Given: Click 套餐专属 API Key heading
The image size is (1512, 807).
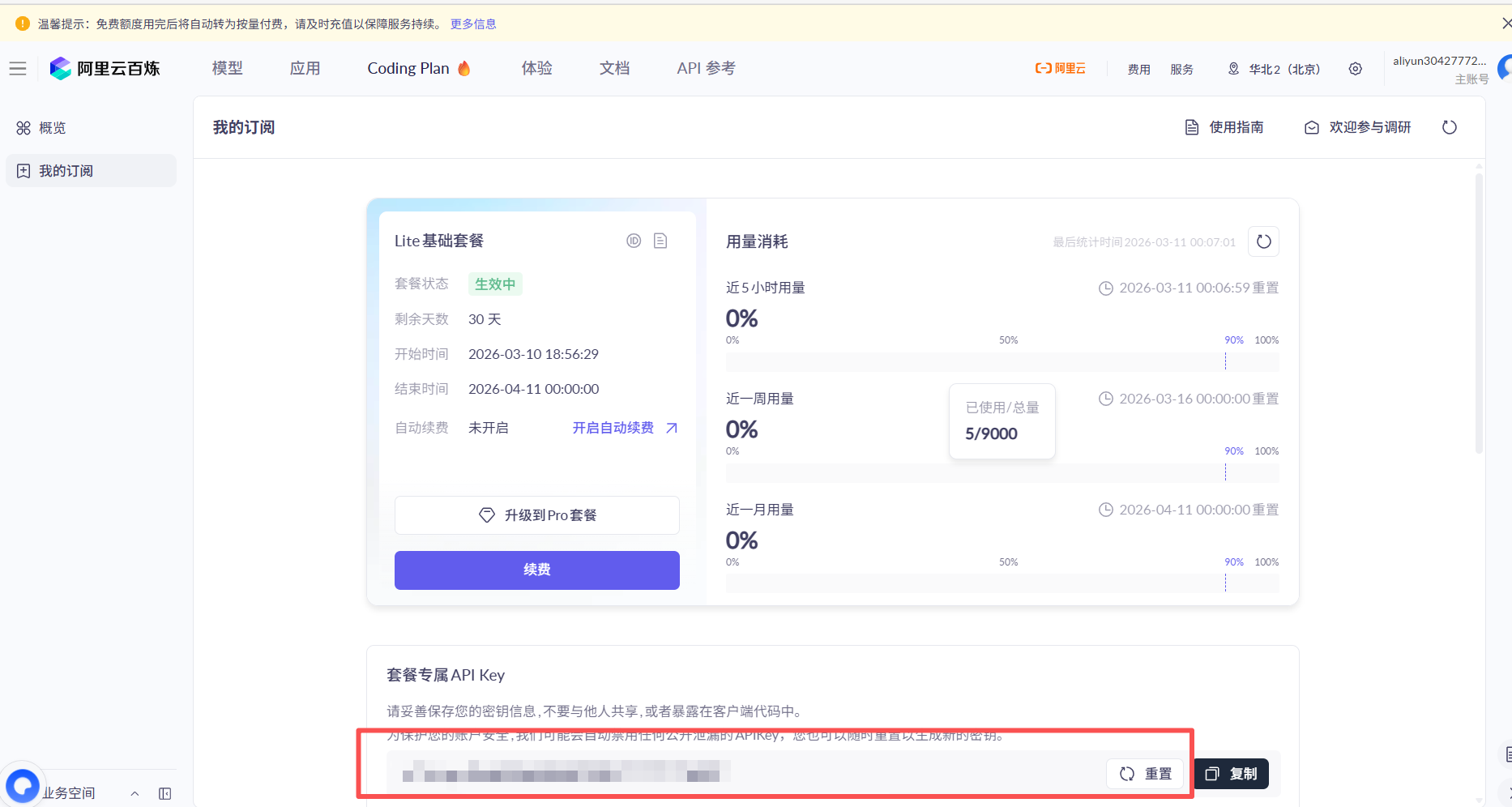Looking at the screenshot, I should pos(446,675).
